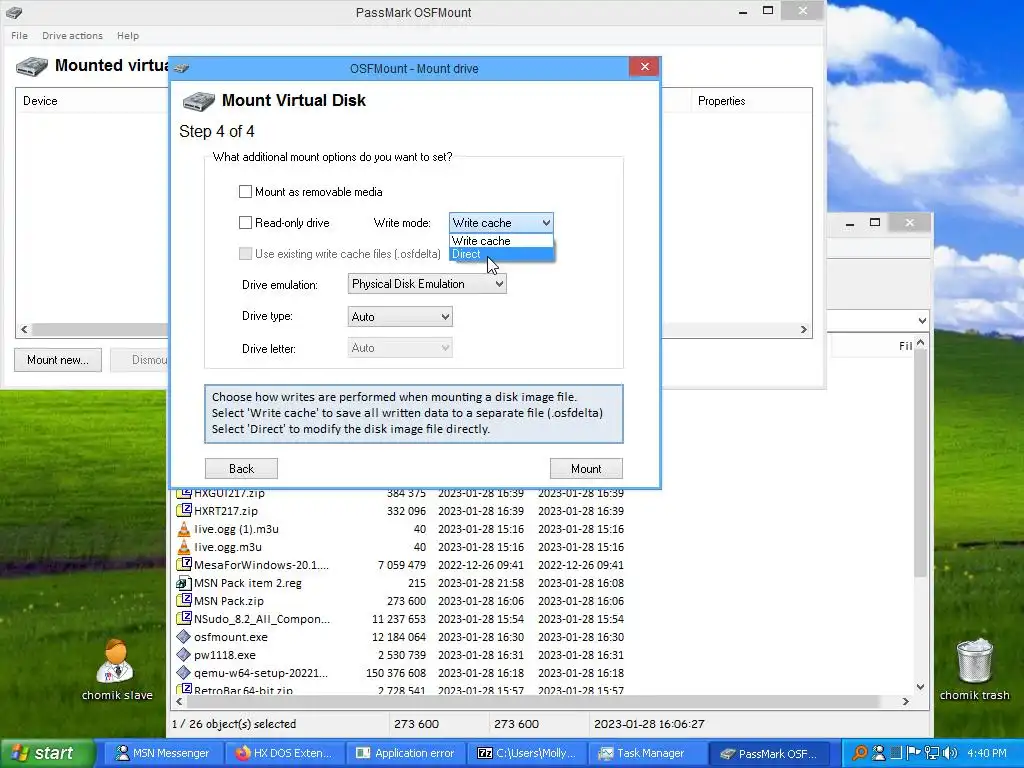This screenshot has height=768, width=1024.
Task: Switch to Task Manager taskbar item
Action: pyautogui.click(x=648, y=753)
